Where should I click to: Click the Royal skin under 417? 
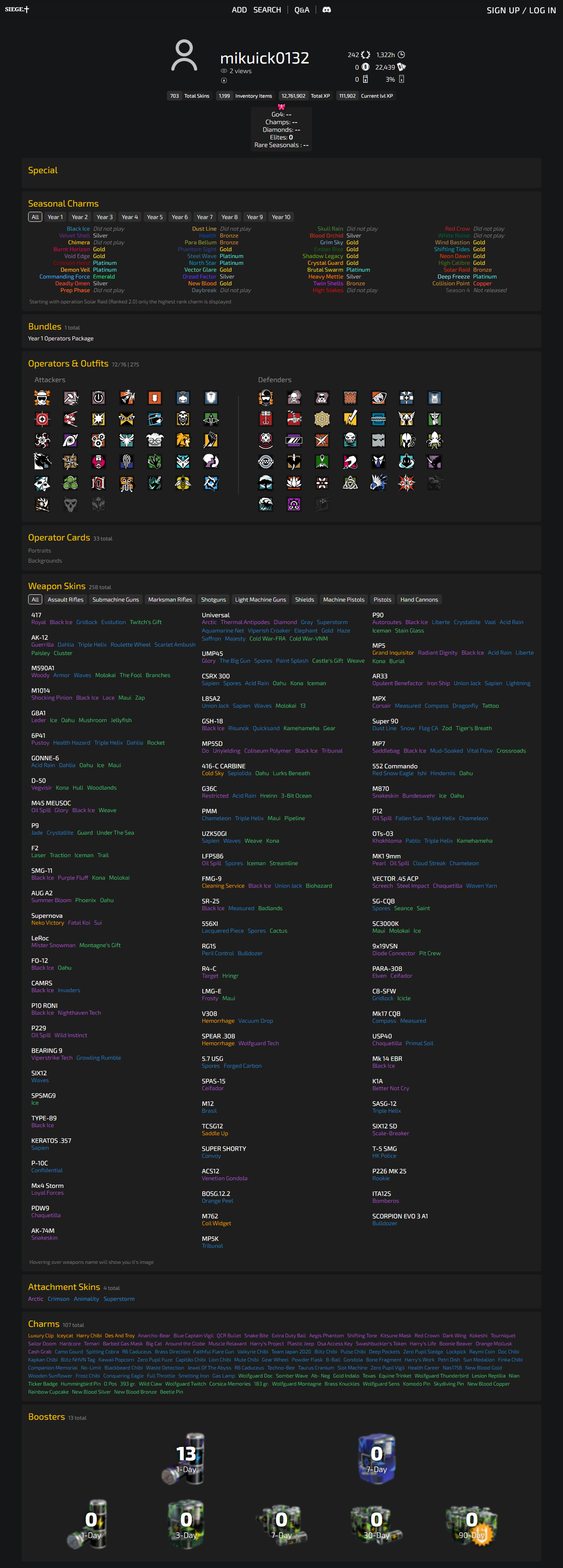tap(38, 622)
